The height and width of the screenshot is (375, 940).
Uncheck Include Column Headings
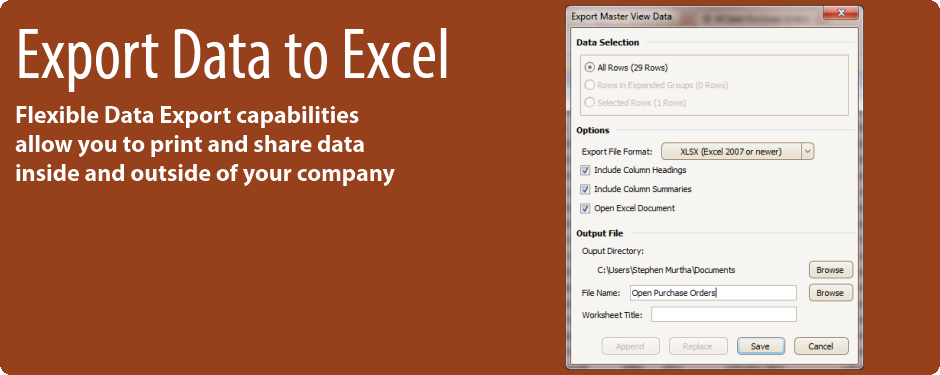point(585,170)
